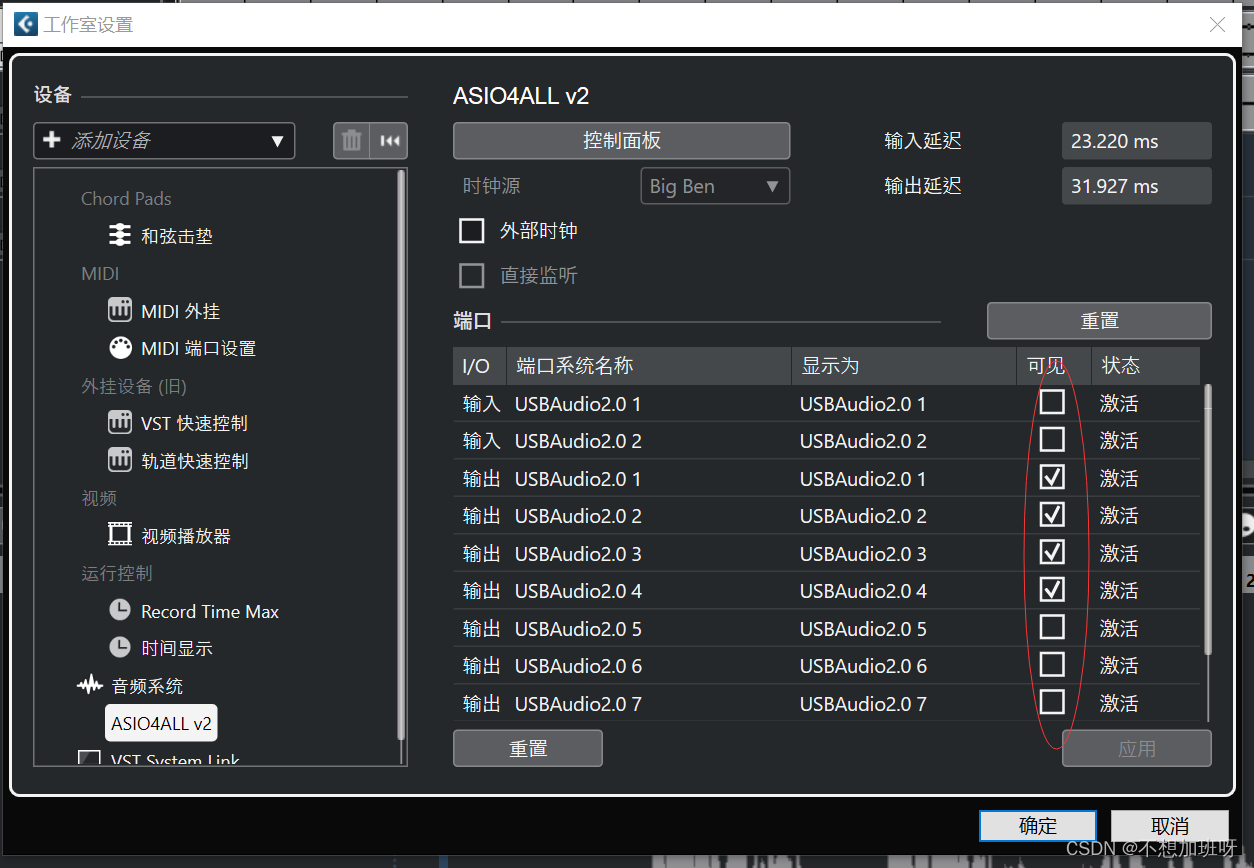Enable 外部时钟 checkbox
Viewport: 1254px width, 868px height.
471,231
